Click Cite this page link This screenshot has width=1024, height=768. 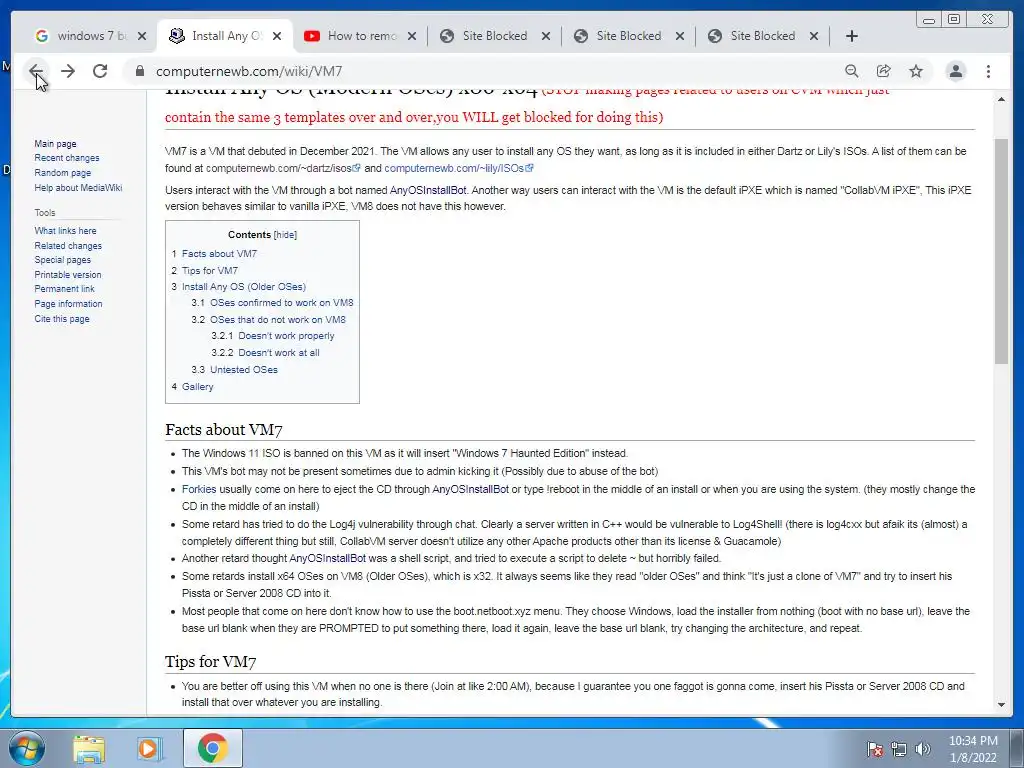[62, 319]
